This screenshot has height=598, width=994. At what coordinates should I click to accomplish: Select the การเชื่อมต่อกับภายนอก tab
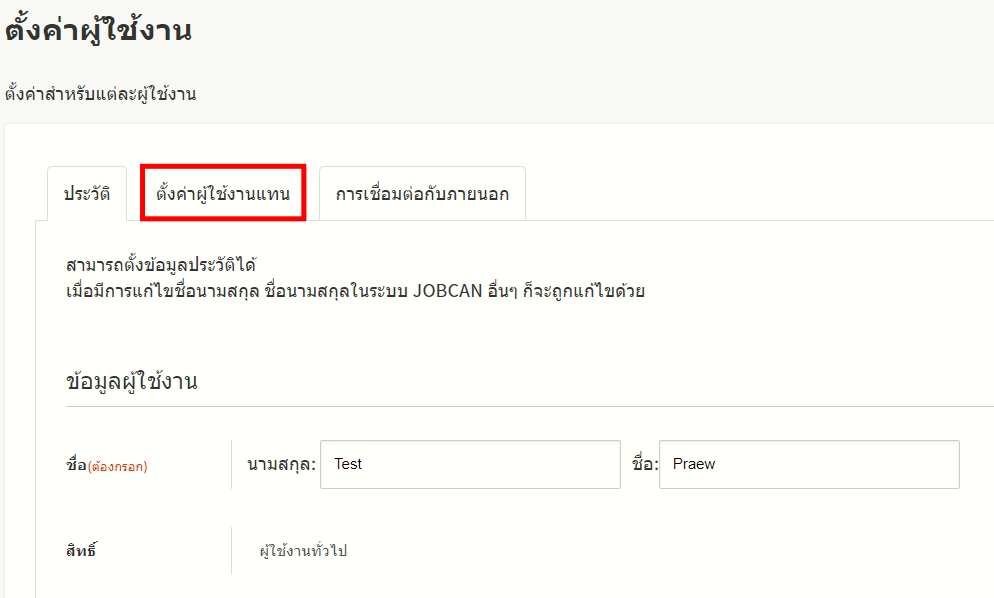[x=422, y=194]
